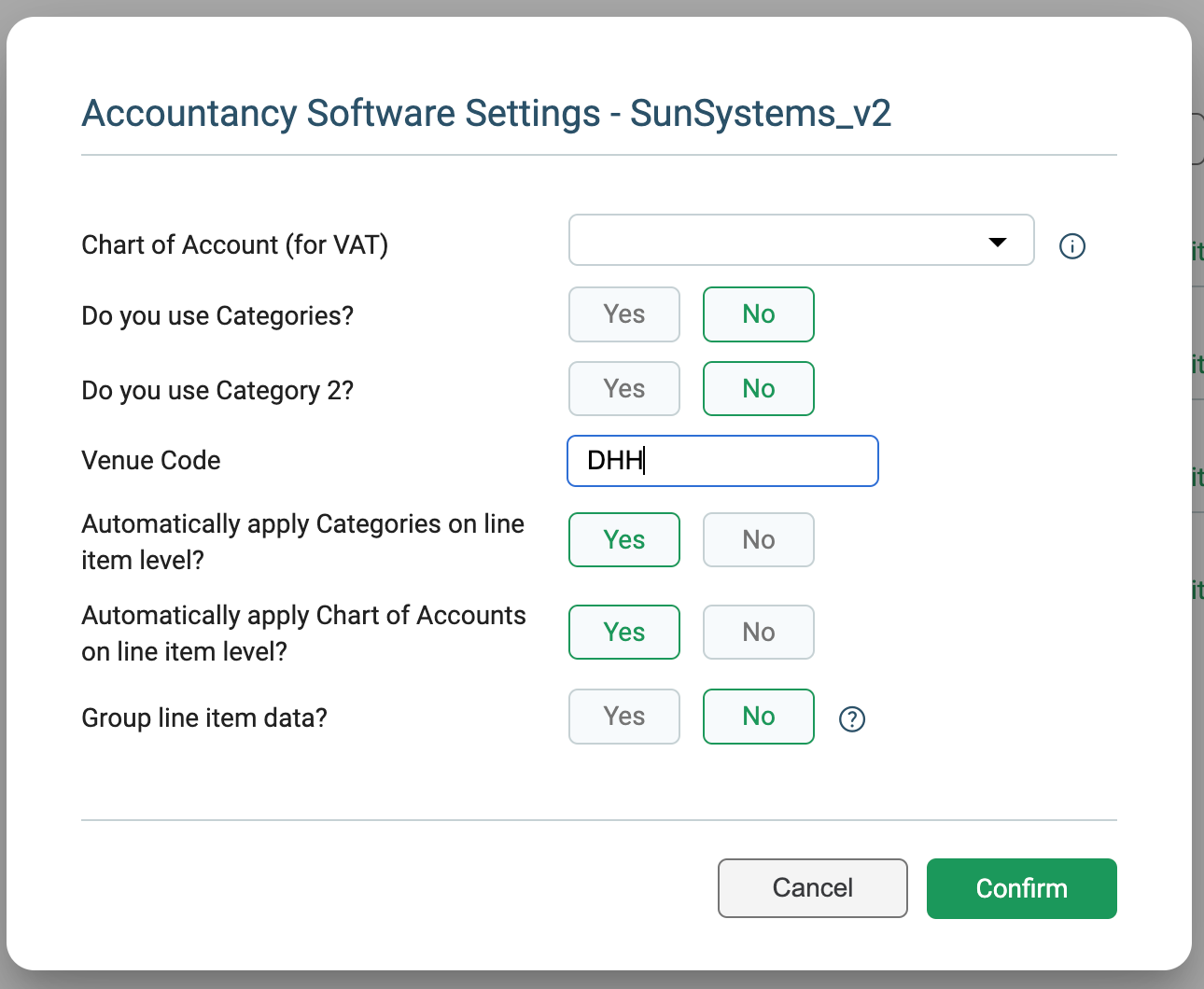Select Yes for Group line item data
This screenshot has height=989, width=1204.
click(x=624, y=717)
